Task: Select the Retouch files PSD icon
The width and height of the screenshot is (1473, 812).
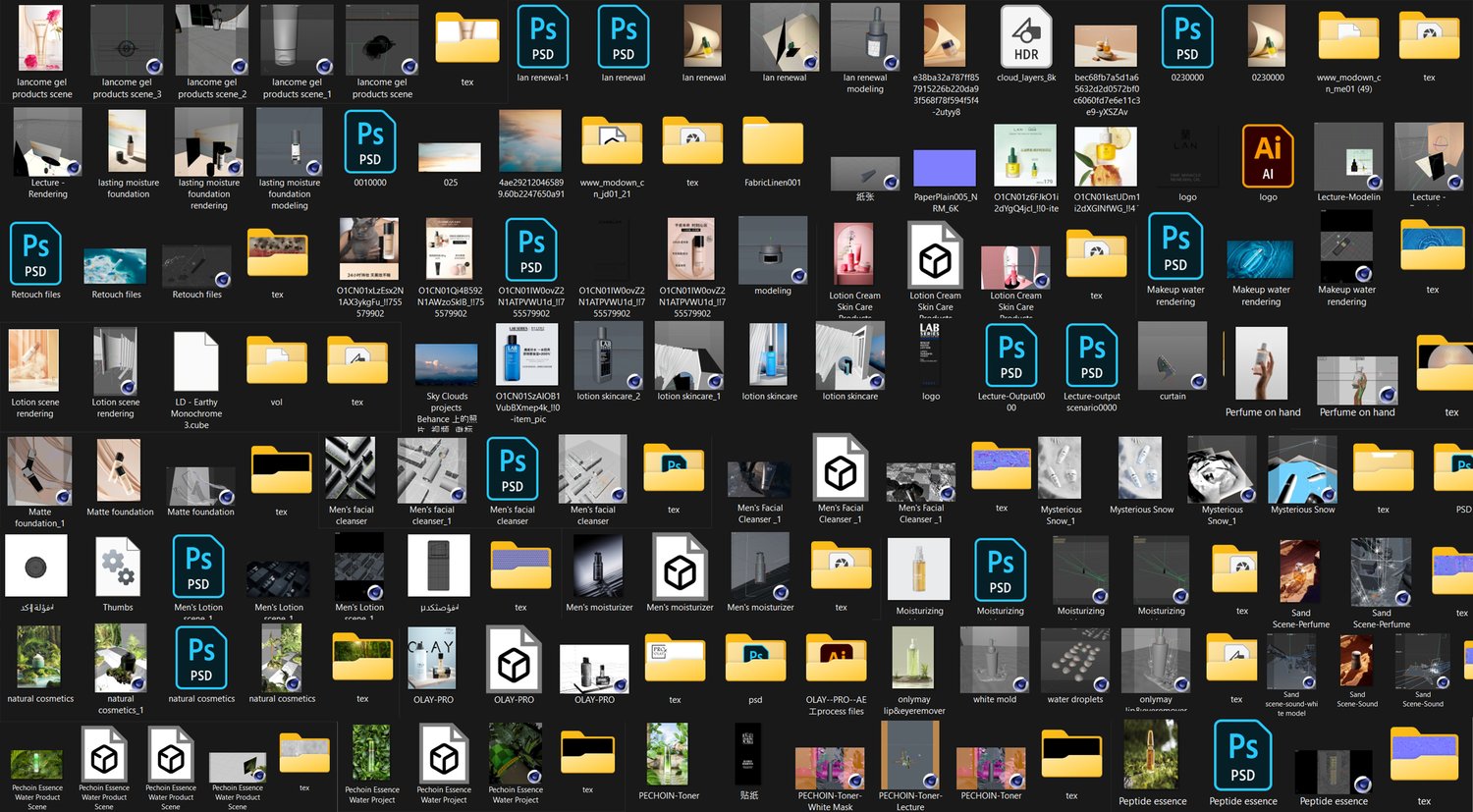Action: 35,252
